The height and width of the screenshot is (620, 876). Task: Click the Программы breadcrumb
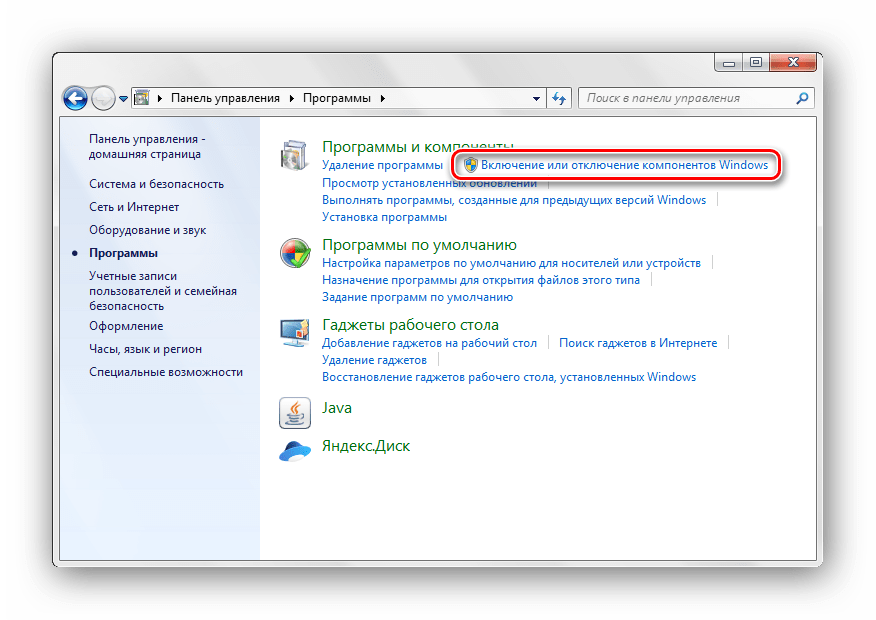pos(336,98)
